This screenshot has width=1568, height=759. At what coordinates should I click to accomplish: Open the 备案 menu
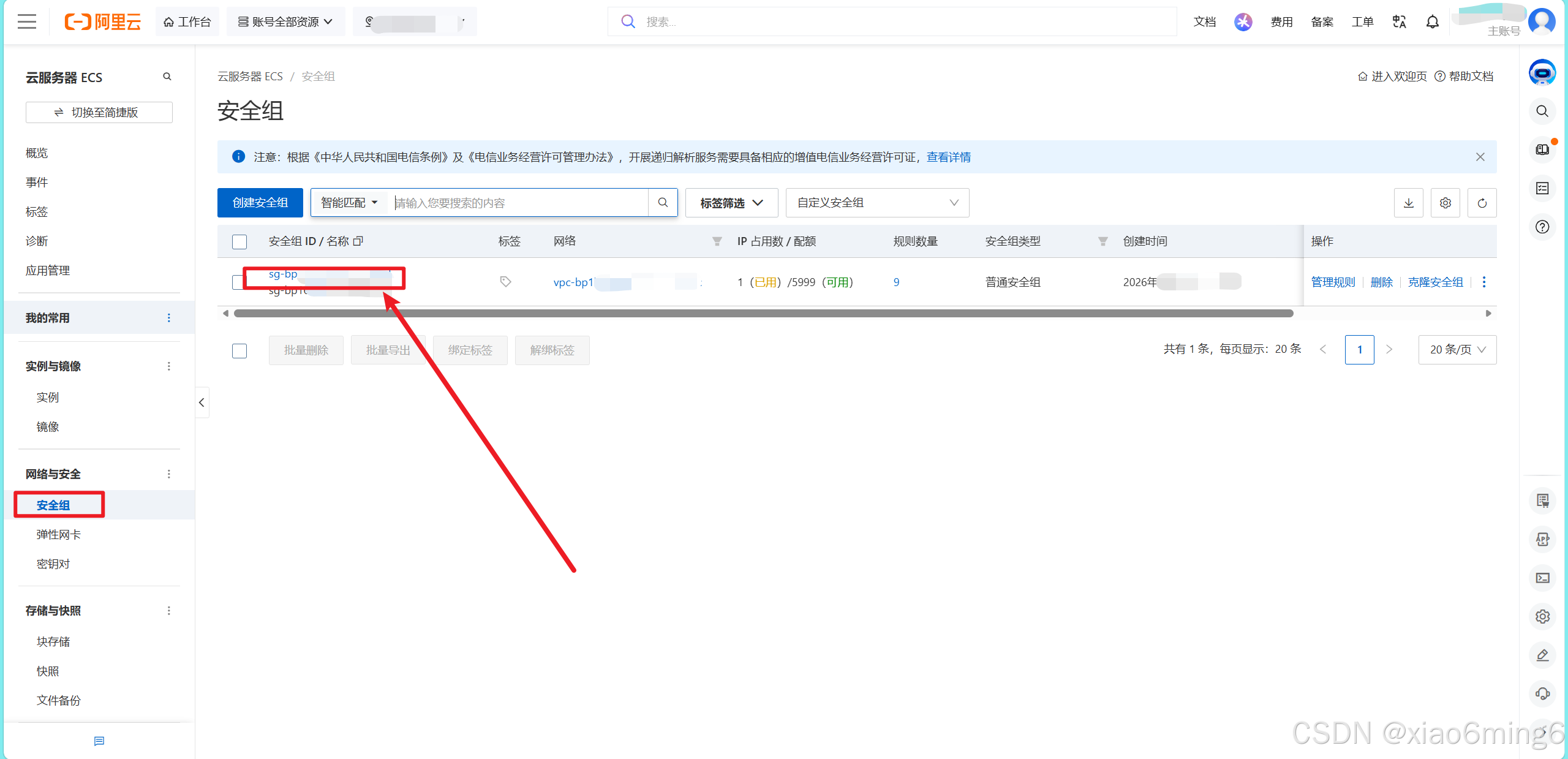pyautogui.click(x=1322, y=21)
